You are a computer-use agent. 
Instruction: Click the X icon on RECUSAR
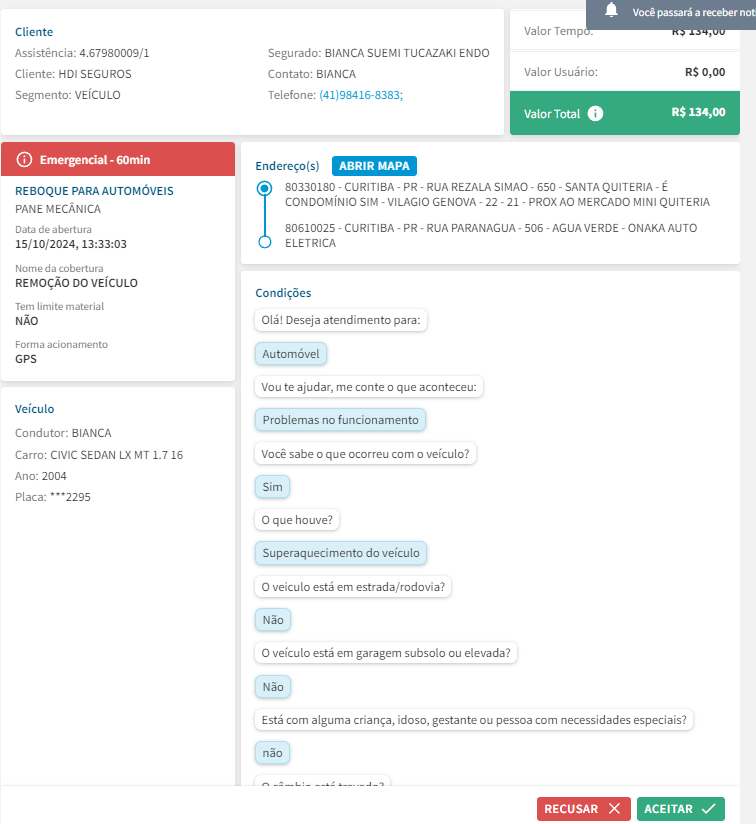pyautogui.click(x=614, y=808)
